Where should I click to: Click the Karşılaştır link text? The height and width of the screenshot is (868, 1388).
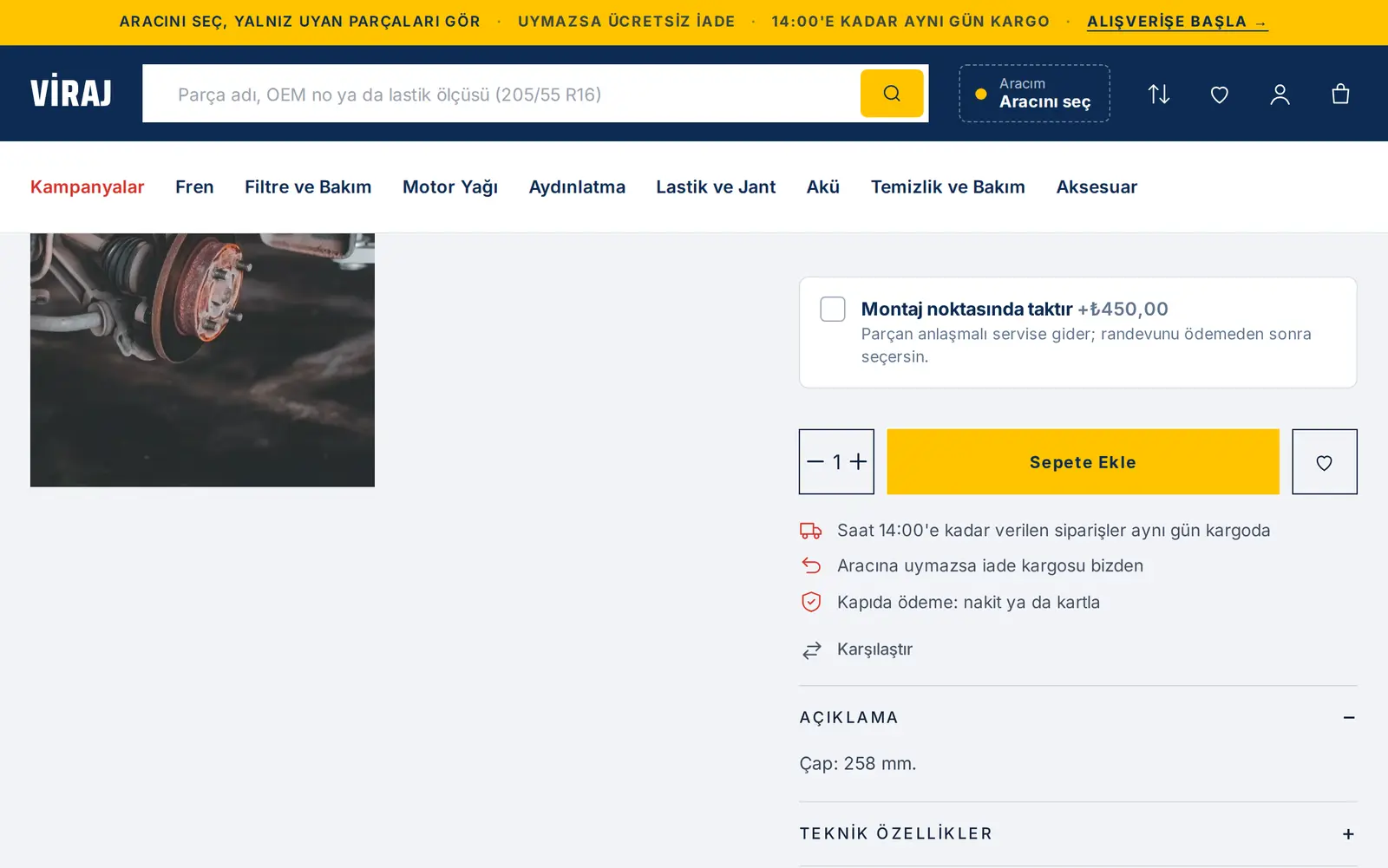(874, 649)
